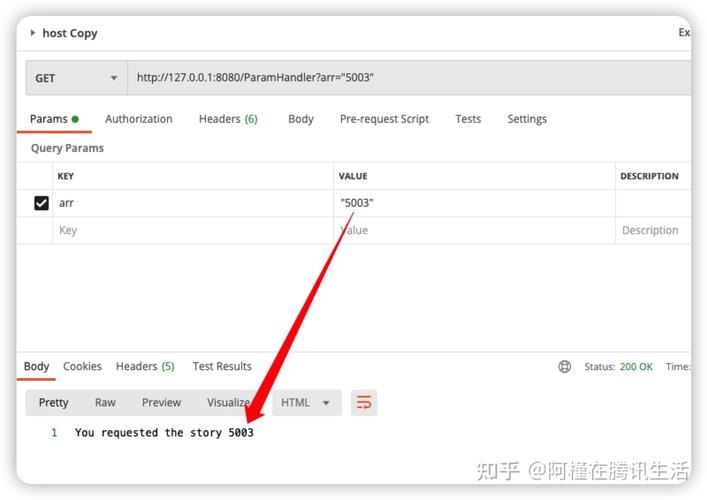Expand the host Copy request triangle
707x500 pixels.
point(32,33)
